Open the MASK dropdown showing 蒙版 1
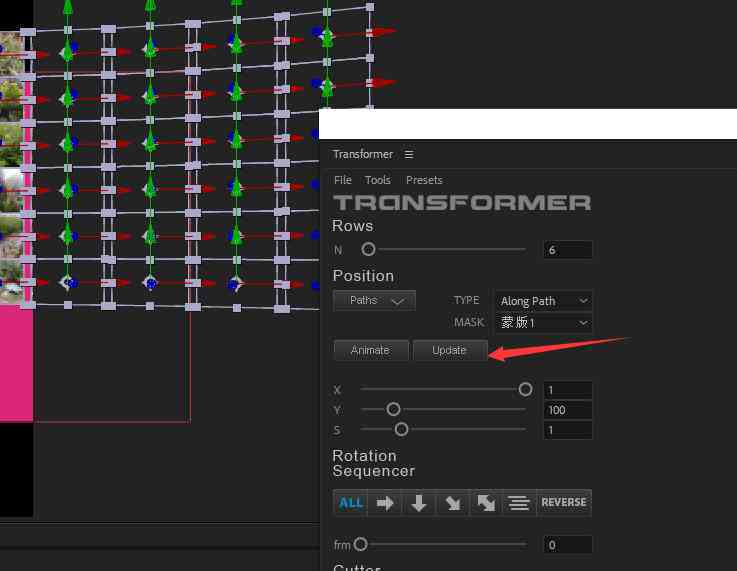The height and width of the screenshot is (571, 737). (x=543, y=322)
